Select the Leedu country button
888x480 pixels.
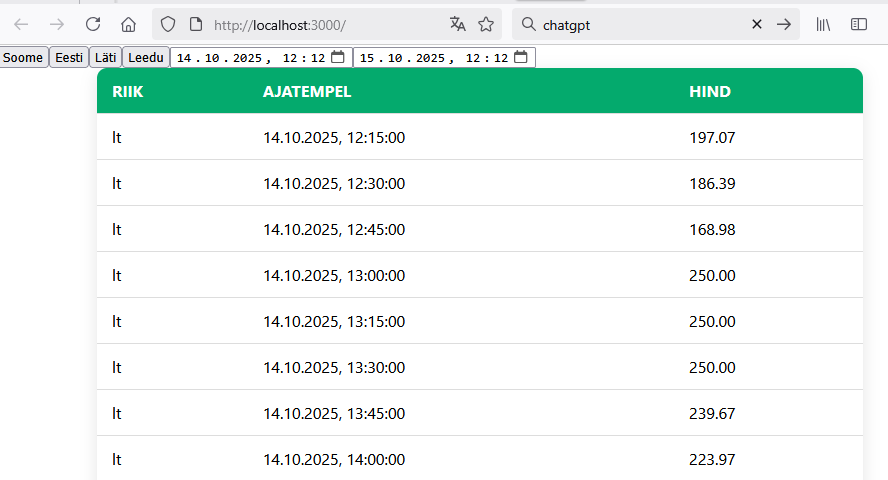145,58
